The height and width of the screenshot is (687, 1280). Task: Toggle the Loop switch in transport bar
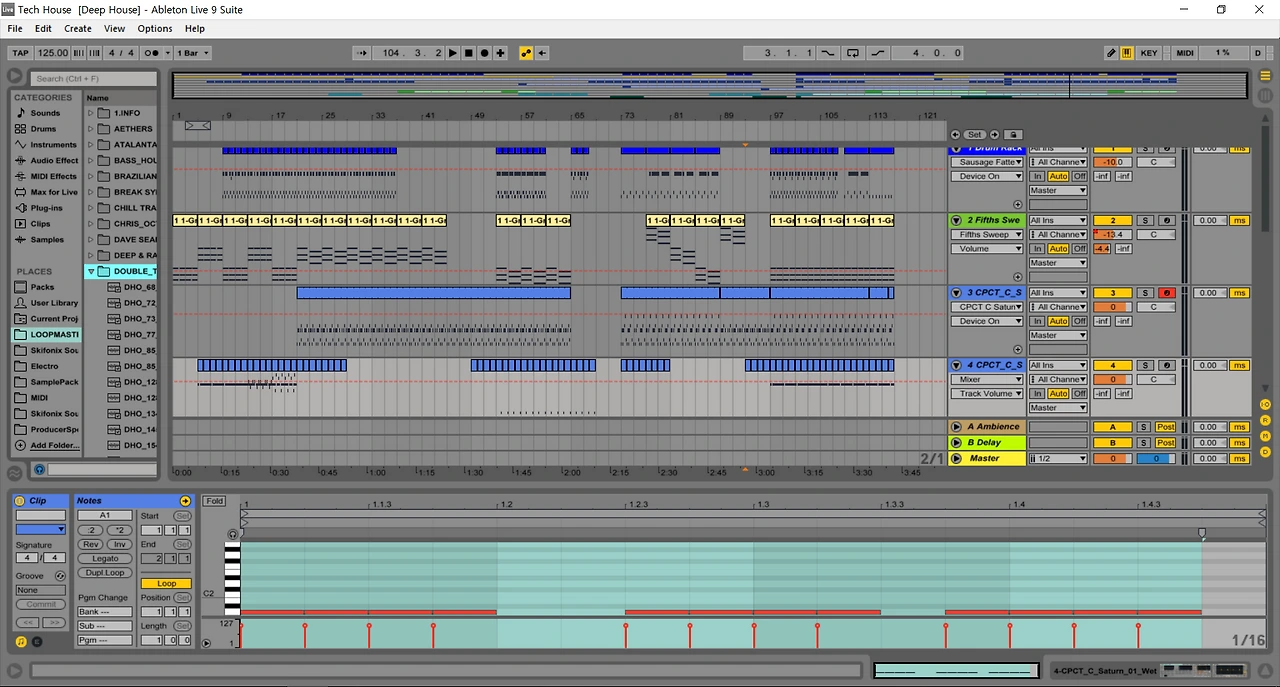pos(853,53)
